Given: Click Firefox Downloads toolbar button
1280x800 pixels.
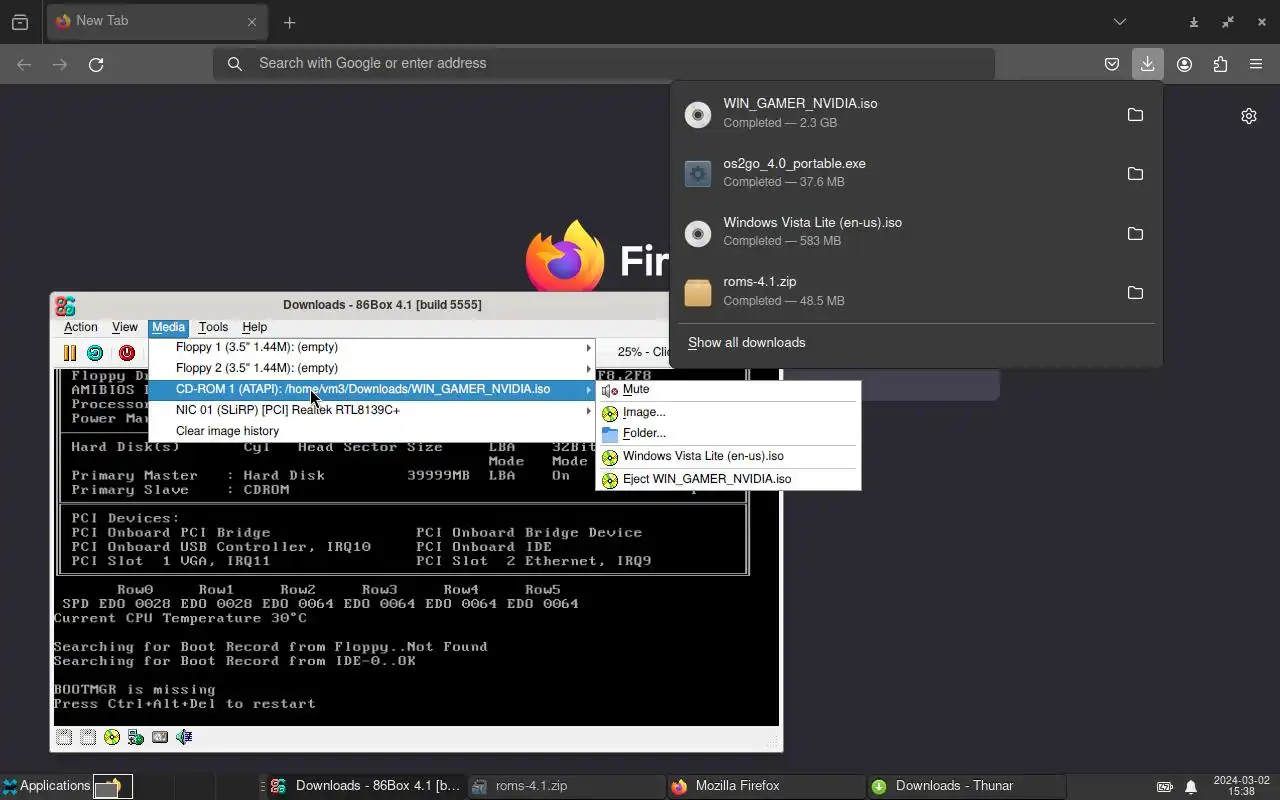Looking at the screenshot, I should 1147,64.
